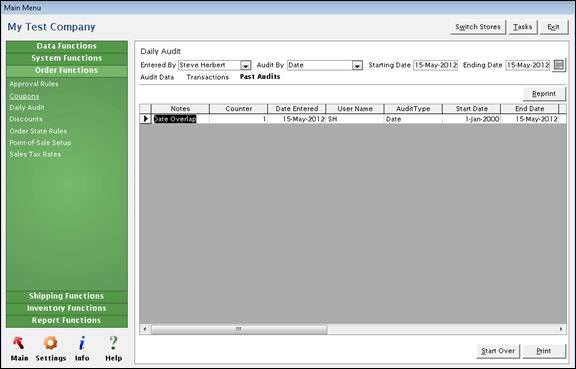Click the AuditType column header
The height and width of the screenshot is (369, 576).
[x=413, y=109]
